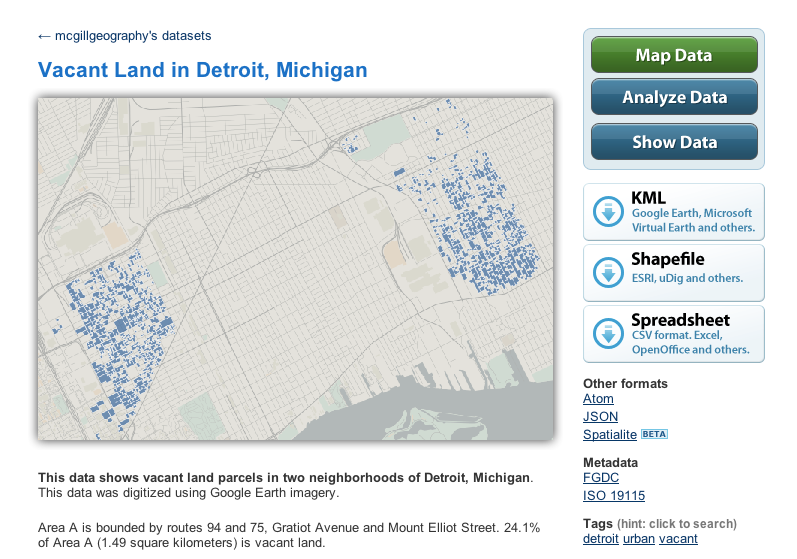Click the Detroit vacant land map preview
Viewport: 797px width, 559px height.
(295, 268)
